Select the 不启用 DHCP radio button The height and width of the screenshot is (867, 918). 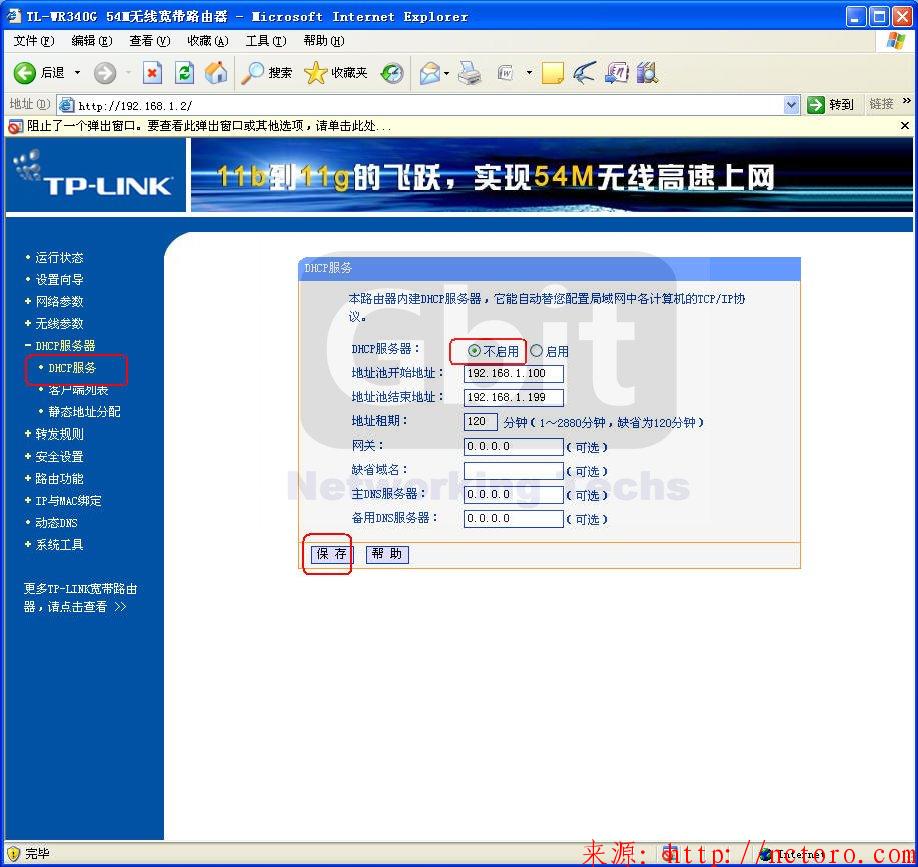474,351
